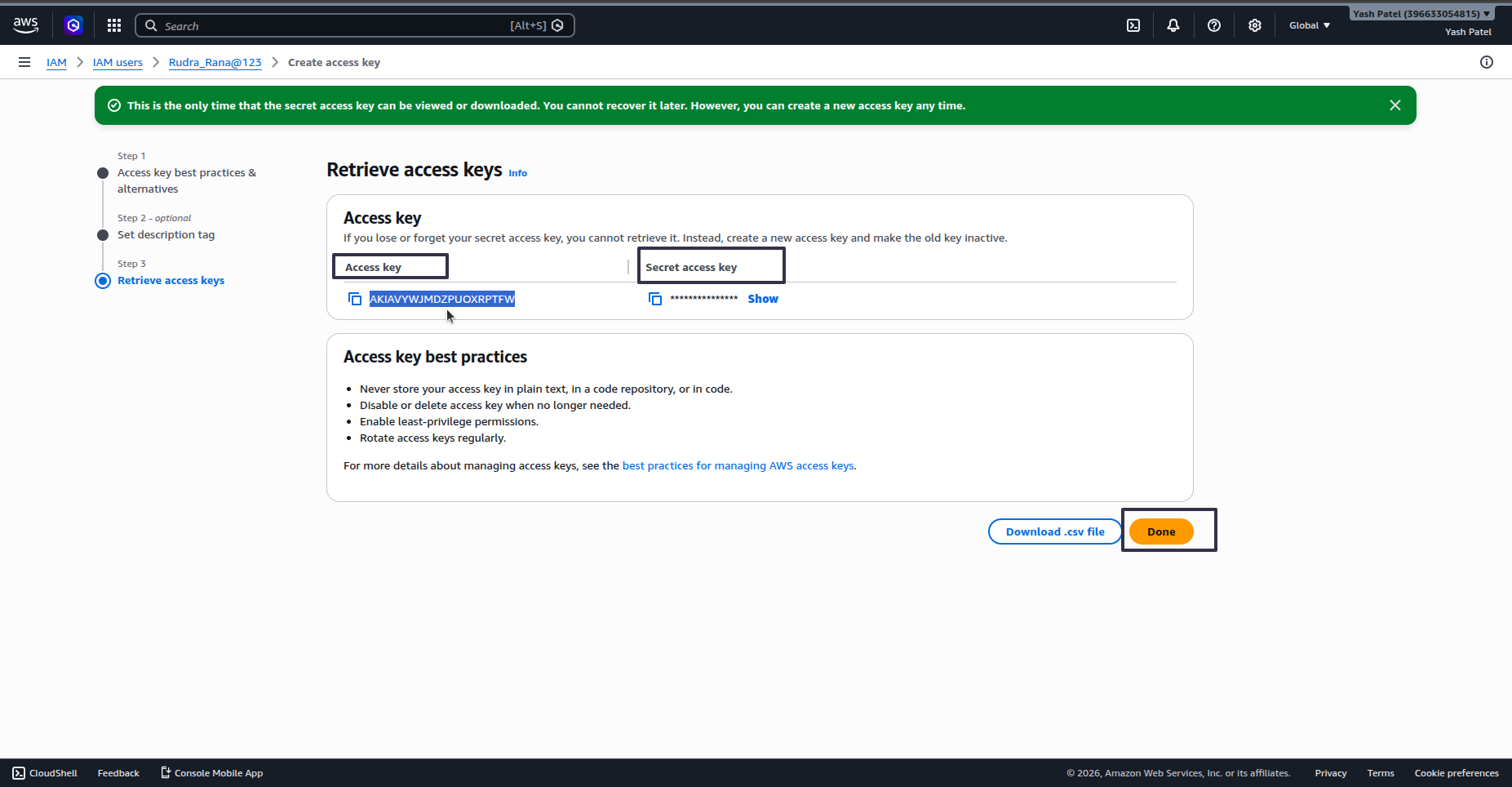Copy the secret access key
Viewport: 1512px width, 787px height.
655,299
